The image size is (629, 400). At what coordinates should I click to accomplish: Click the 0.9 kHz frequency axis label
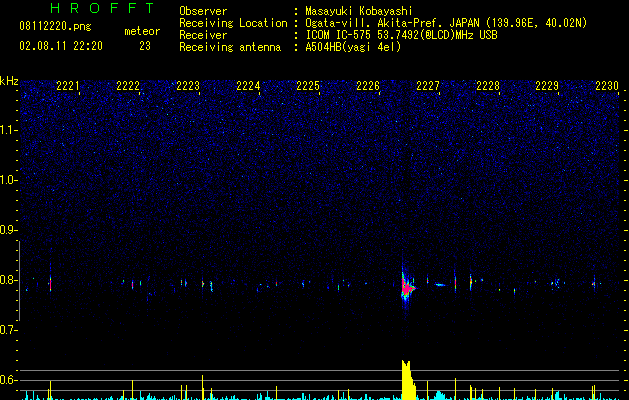[x=8, y=230]
